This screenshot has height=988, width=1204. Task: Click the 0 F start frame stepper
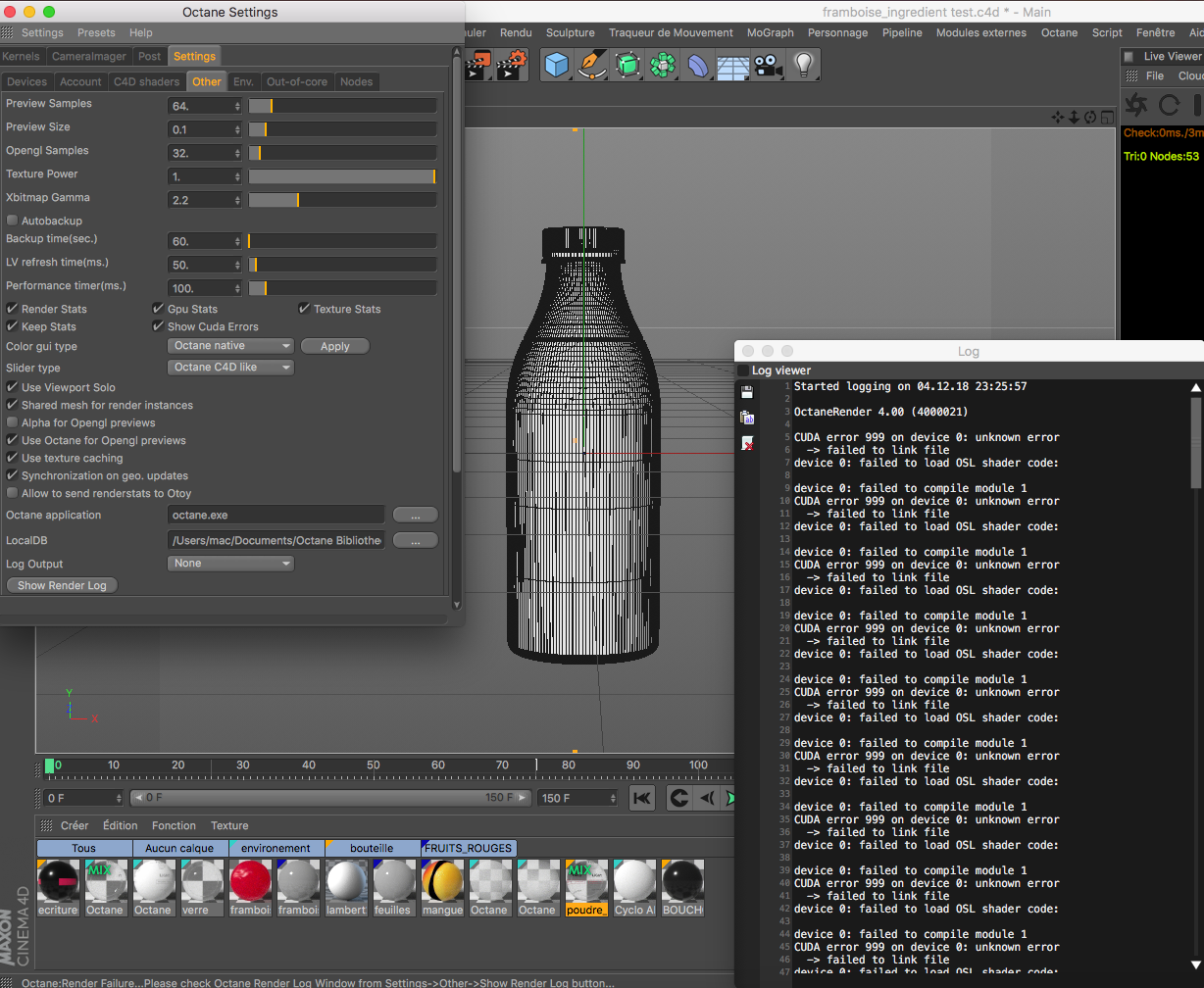[120, 798]
